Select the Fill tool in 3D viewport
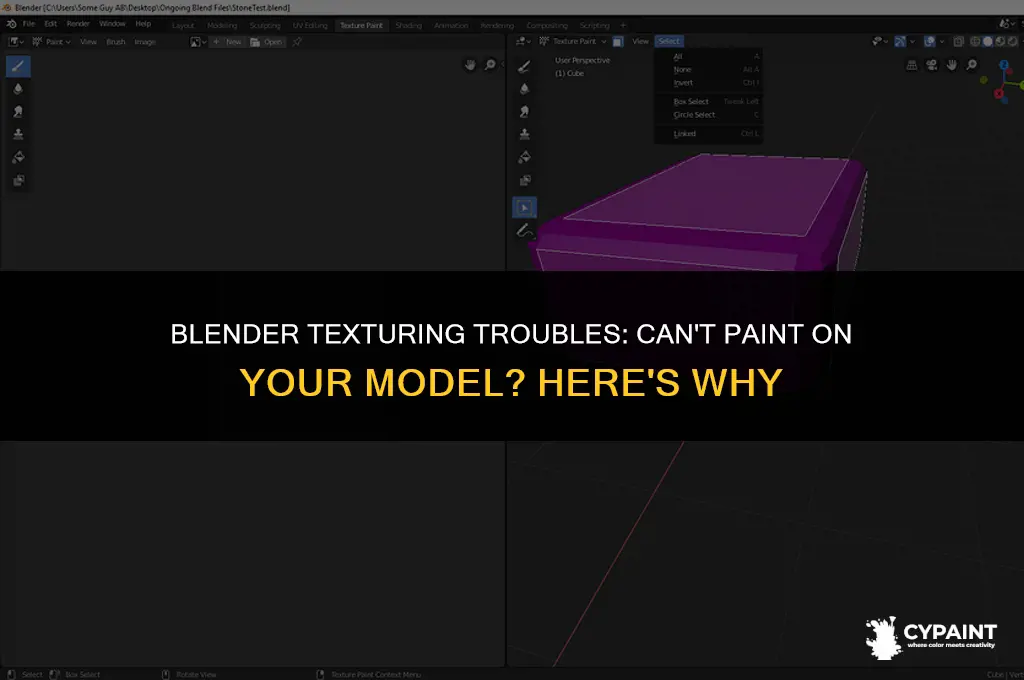Viewport: 1024px width, 680px height. pyautogui.click(x=524, y=157)
